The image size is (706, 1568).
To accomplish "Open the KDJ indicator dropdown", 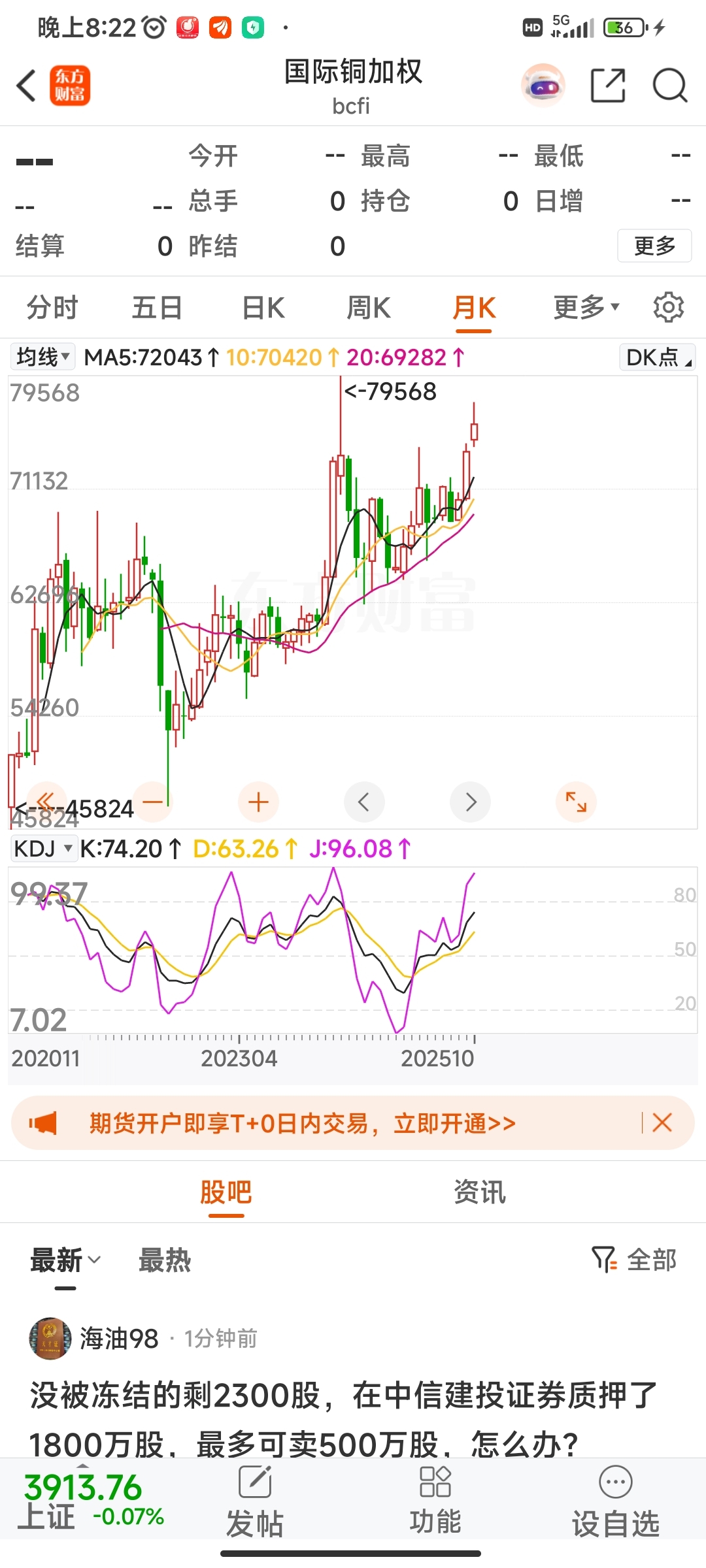I will [43, 849].
